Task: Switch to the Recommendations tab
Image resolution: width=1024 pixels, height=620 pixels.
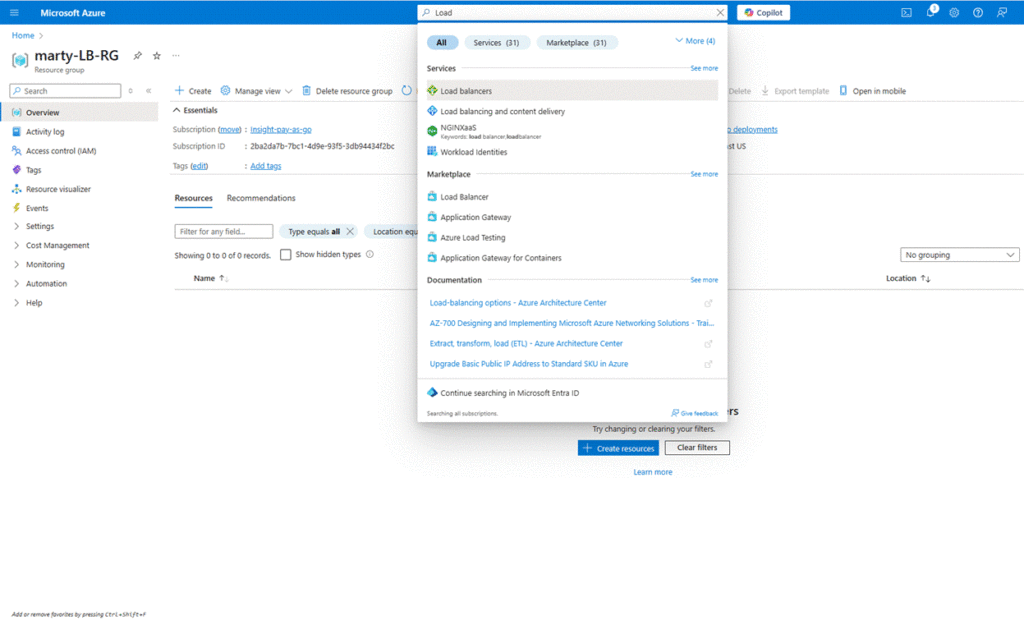Action: (261, 198)
